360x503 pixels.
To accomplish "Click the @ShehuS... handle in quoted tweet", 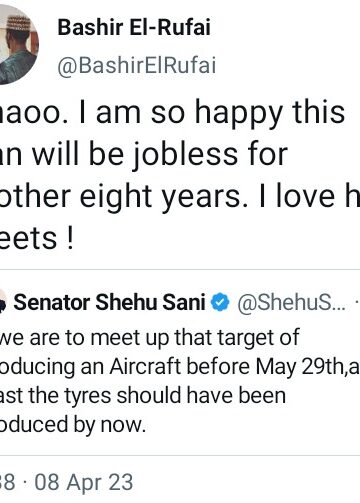I will coord(291,303).
